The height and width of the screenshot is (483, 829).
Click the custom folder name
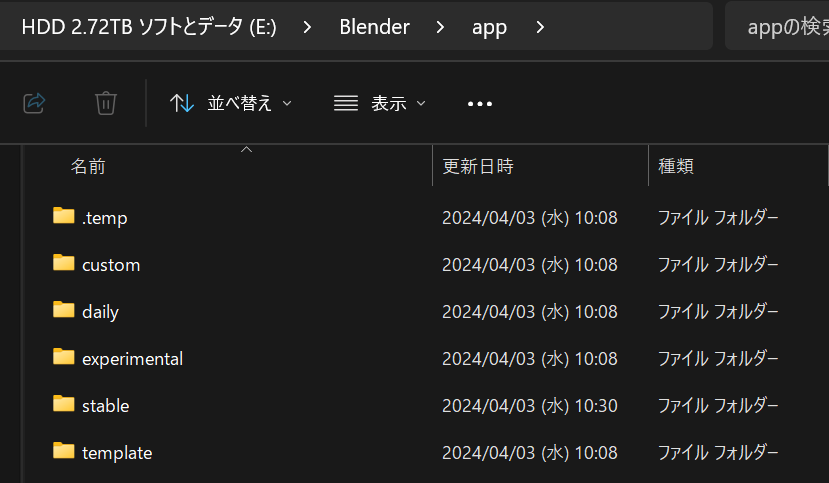click(x=111, y=265)
